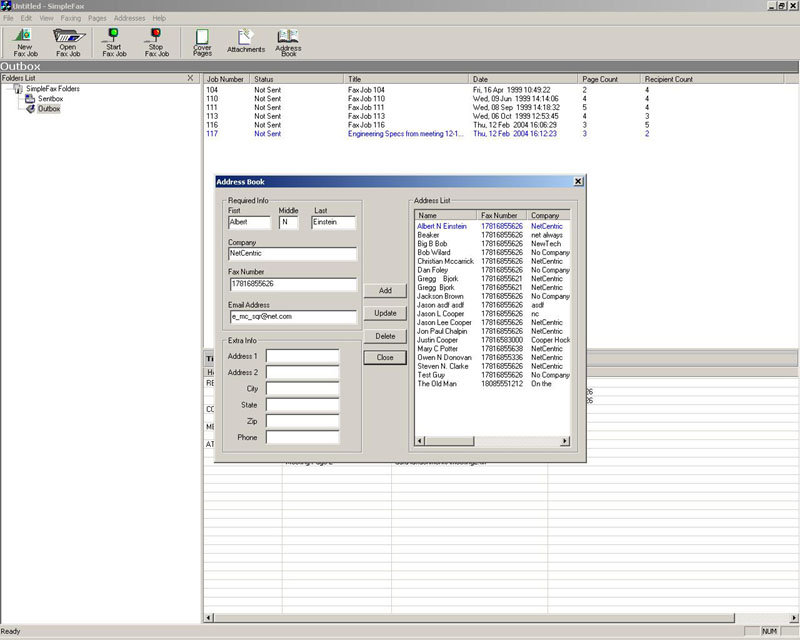Click the Update button in Address Book
The image size is (800, 640).
pos(385,313)
